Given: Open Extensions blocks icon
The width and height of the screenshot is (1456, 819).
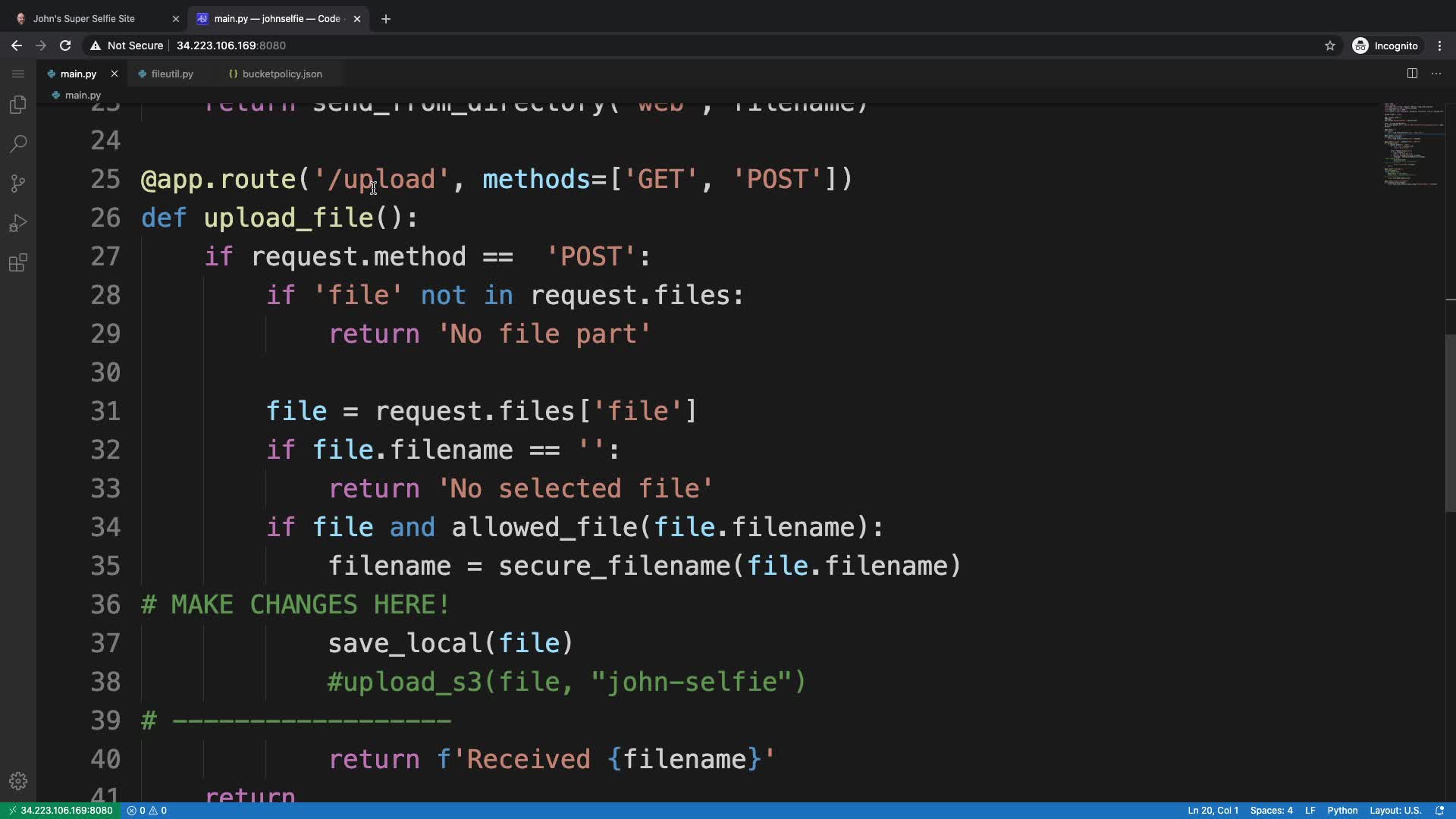Looking at the screenshot, I should (x=18, y=262).
